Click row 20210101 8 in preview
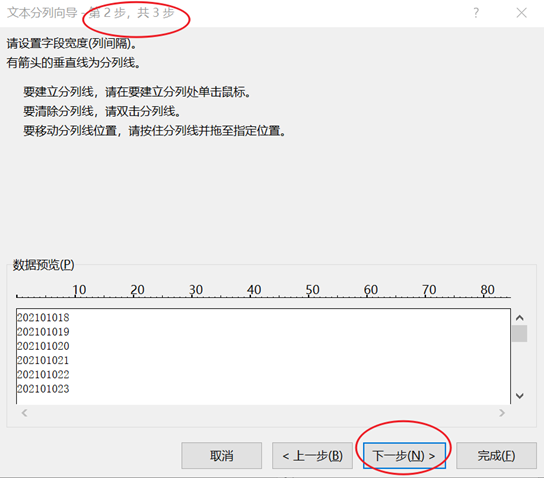 click(43, 317)
